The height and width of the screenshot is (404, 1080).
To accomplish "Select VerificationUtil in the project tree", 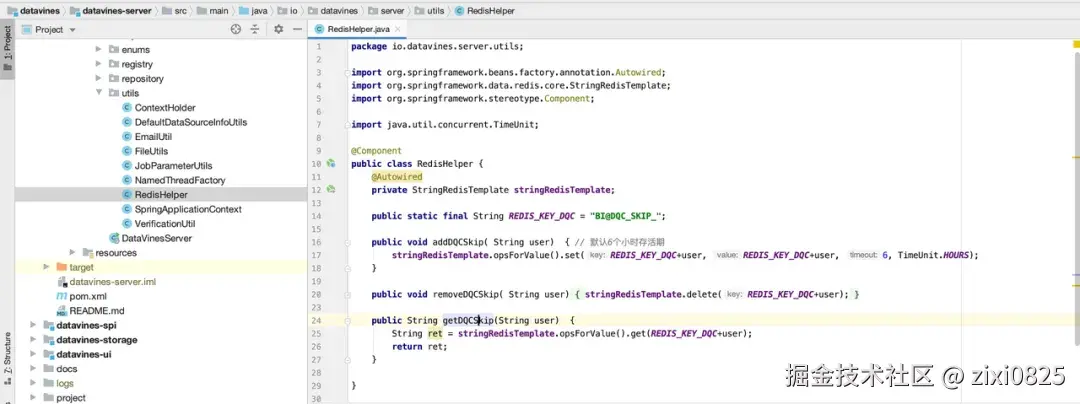I will (165, 224).
